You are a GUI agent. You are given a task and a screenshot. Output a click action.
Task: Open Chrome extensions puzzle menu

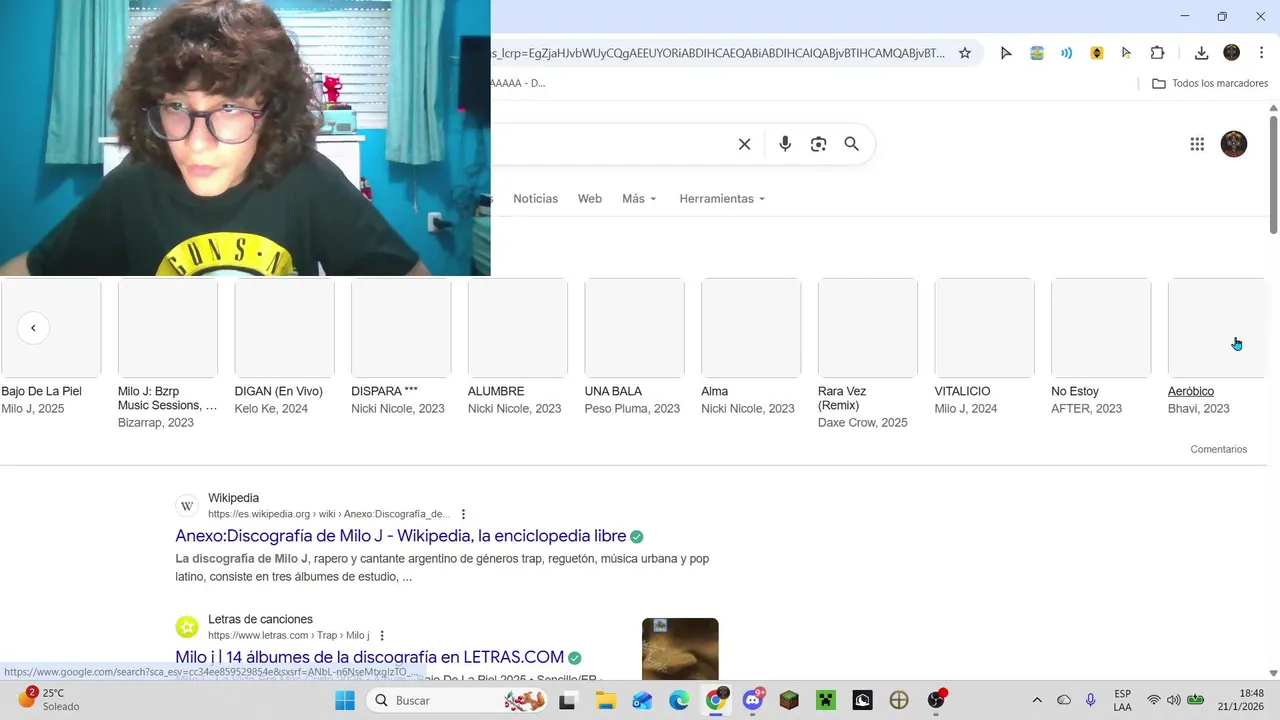1158,53
